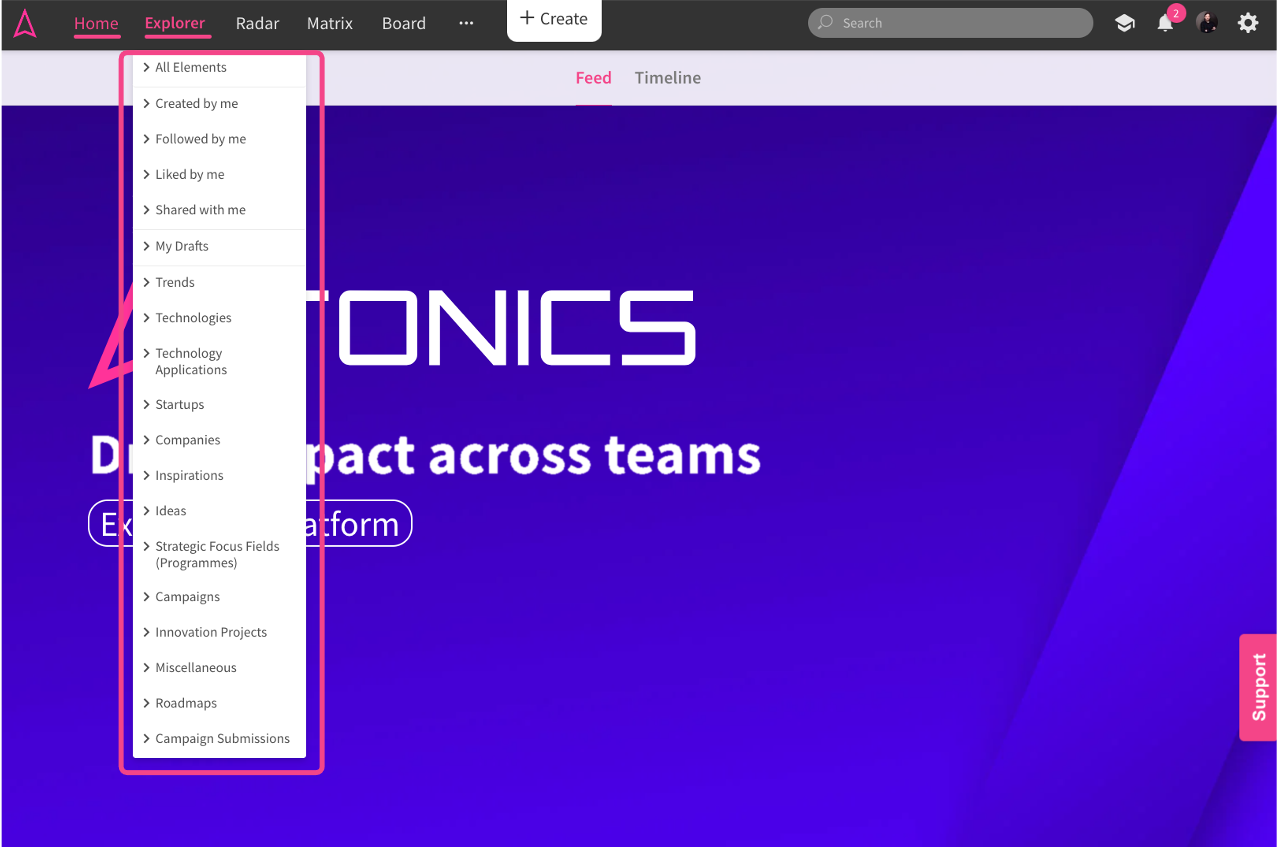Viewport: 1277px width, 847px height.
Task: Open the Radar navigation item
Action: 257,23
